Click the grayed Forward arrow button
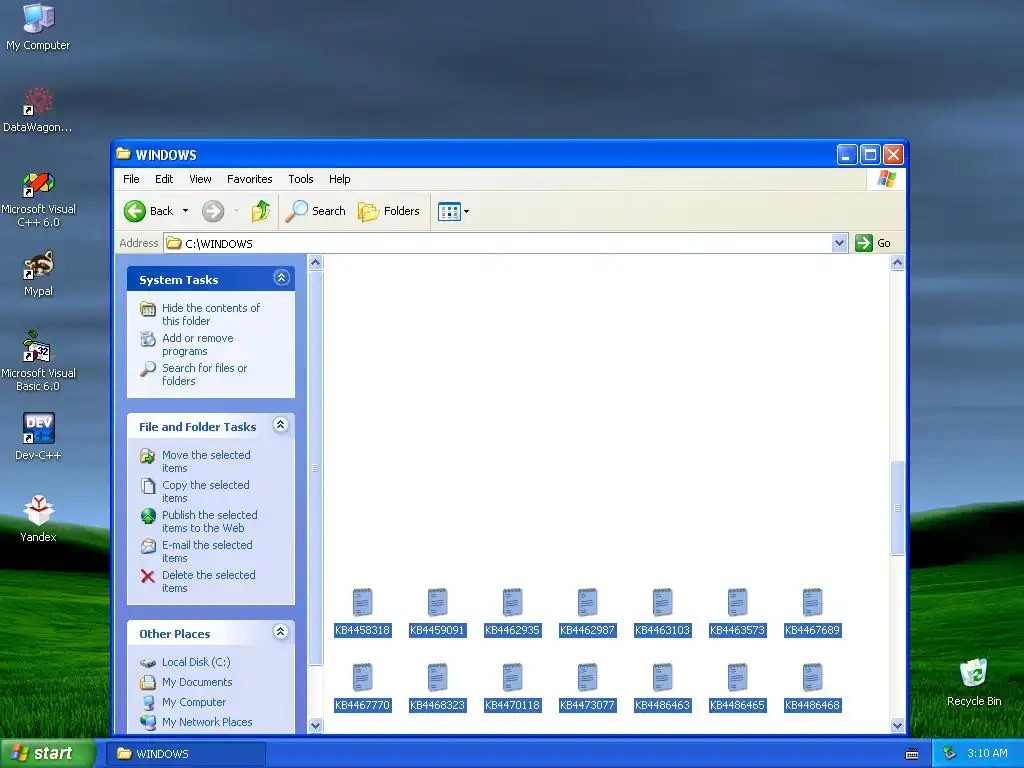 pyautogui.click(x=213, y=211)
